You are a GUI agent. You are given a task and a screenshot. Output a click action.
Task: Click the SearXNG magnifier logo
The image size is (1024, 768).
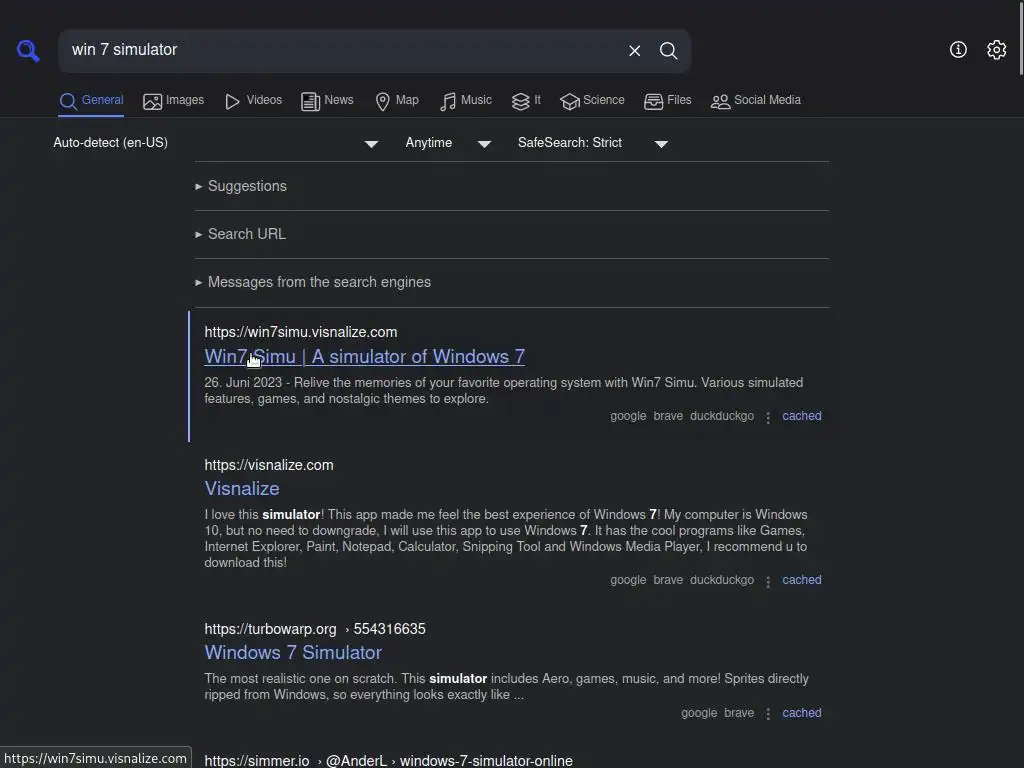point(28,50)
